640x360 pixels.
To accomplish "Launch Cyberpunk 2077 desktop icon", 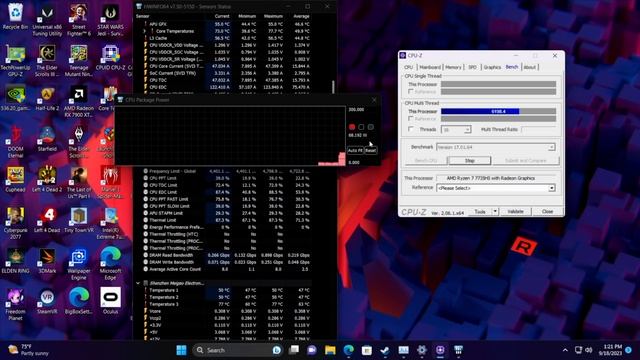I will point(15,223).
